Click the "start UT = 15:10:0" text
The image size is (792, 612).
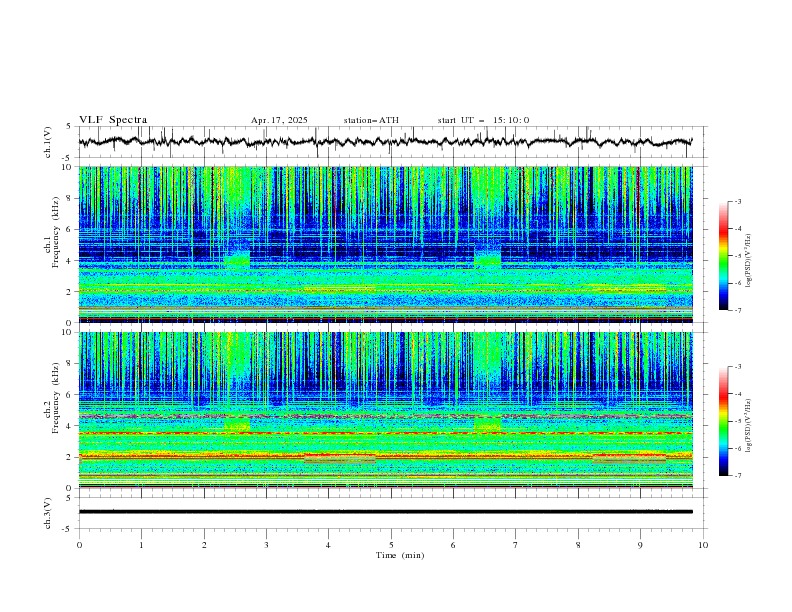click(x=483, y=120)
